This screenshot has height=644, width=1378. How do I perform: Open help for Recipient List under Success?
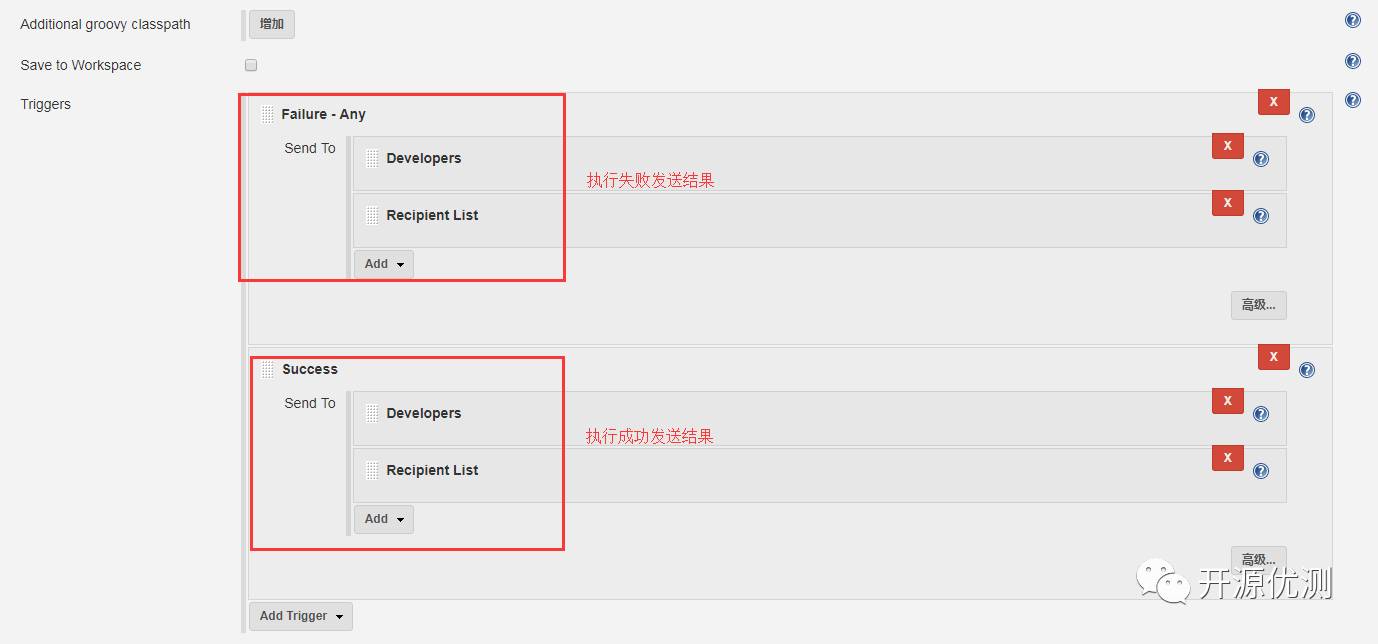[x=1261, y=471]
